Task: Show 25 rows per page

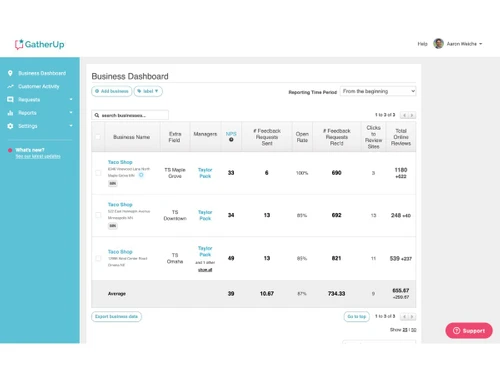Action: click(405, 330)
